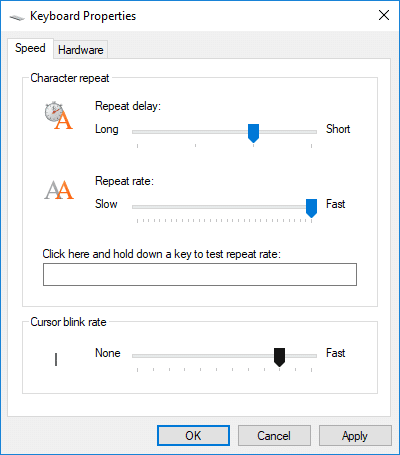This screenshot has width=400, height=455.
Task: Select the Speed tab
Action: [30, 48]
